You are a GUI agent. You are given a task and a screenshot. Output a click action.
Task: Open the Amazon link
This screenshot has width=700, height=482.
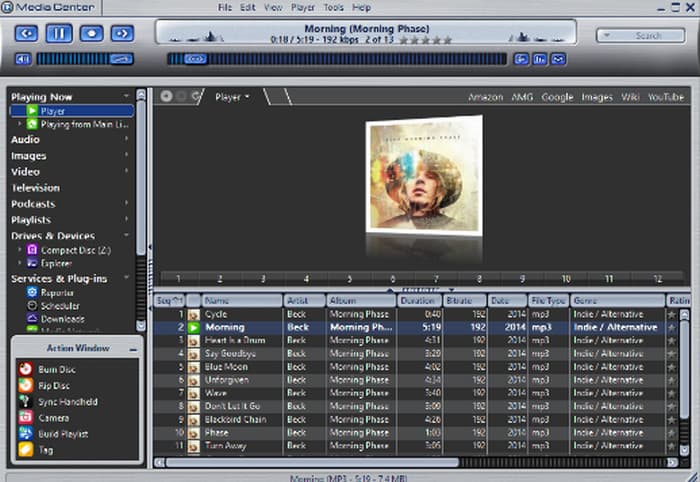[x=485, y=97]
